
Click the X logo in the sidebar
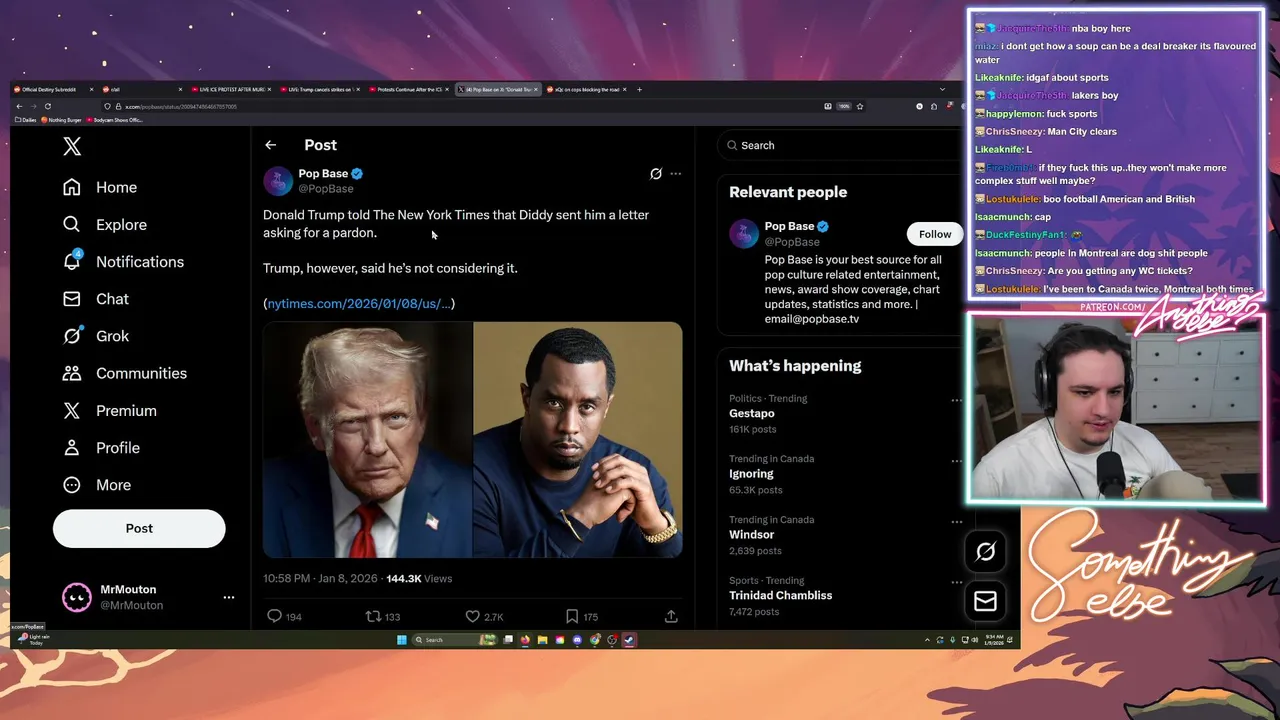[x=72, y=147]
